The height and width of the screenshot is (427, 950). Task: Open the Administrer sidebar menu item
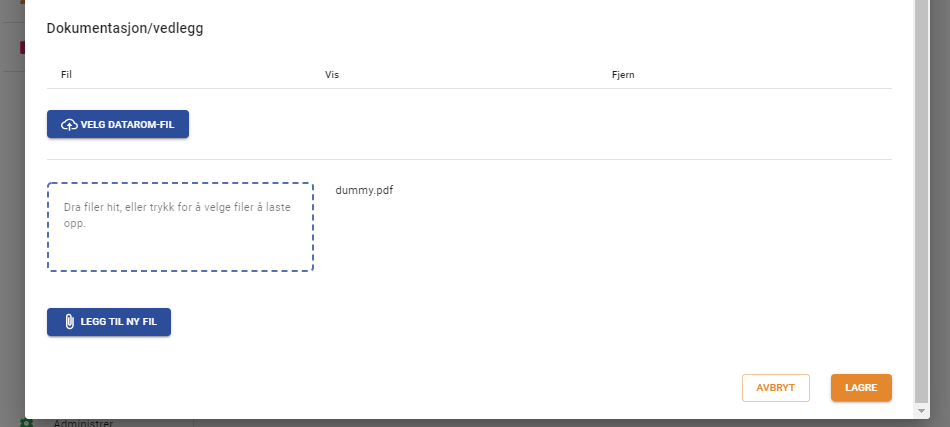pyautogui.click(x=82, y=423)
